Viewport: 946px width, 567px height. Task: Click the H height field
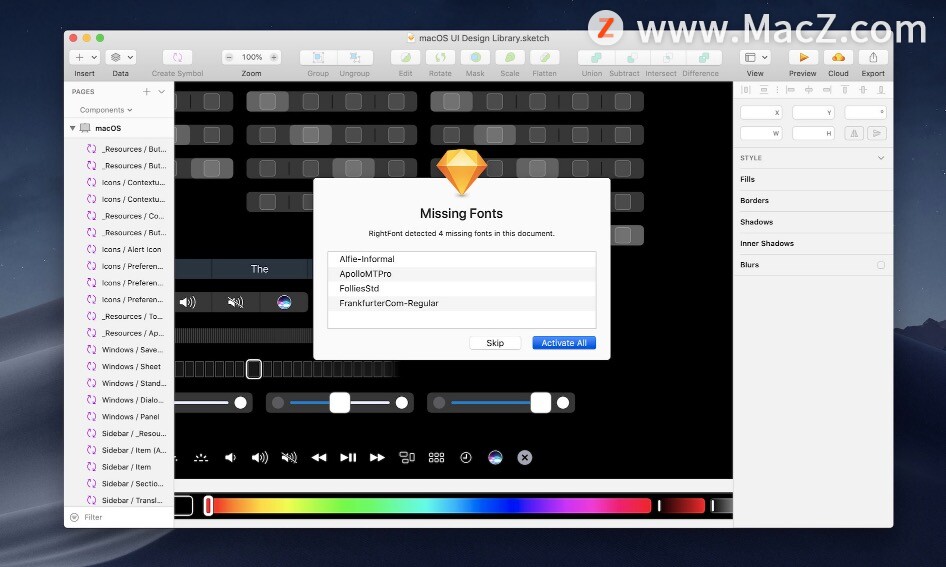tap(813, 133)
